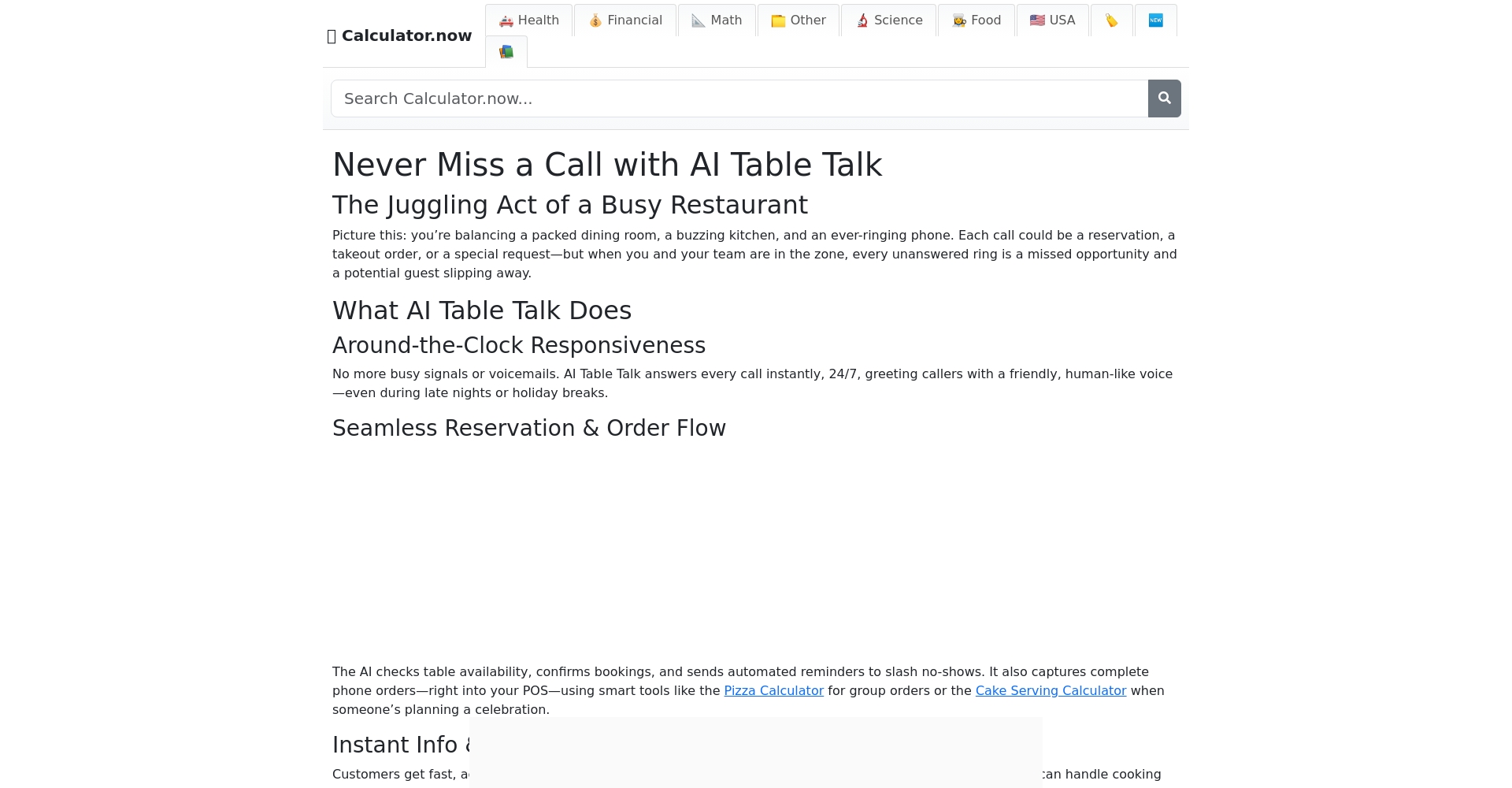
Task: Open the stacked books tab
Action: (506, 52)
